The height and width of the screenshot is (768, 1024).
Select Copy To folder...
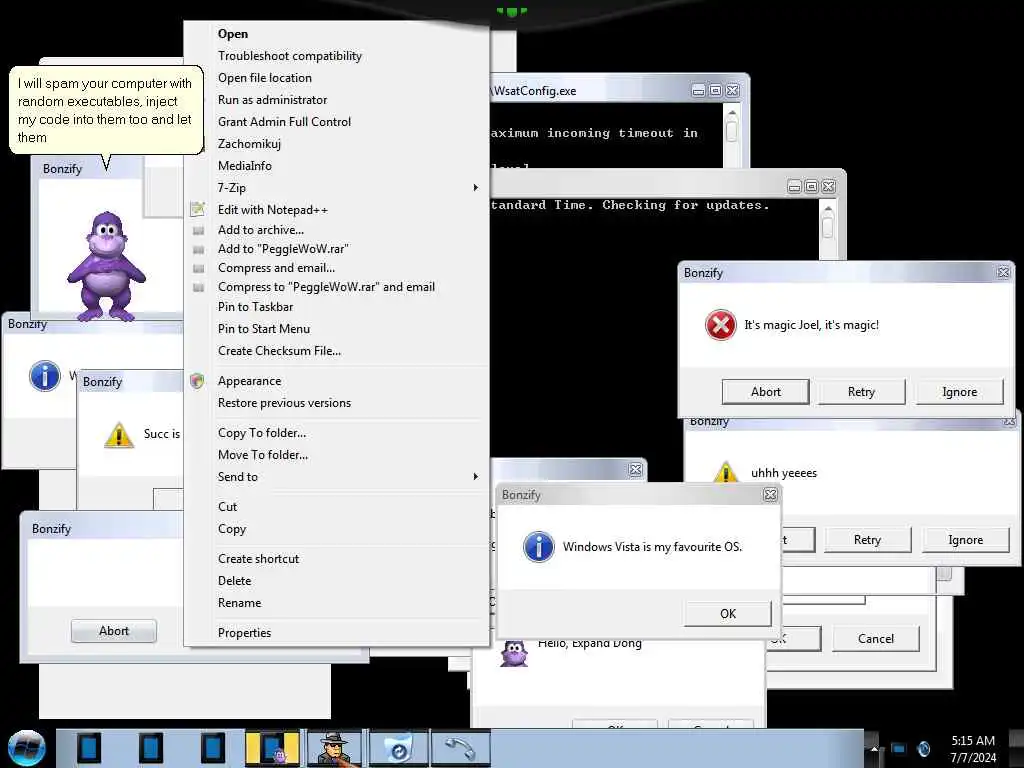point(337,433)
